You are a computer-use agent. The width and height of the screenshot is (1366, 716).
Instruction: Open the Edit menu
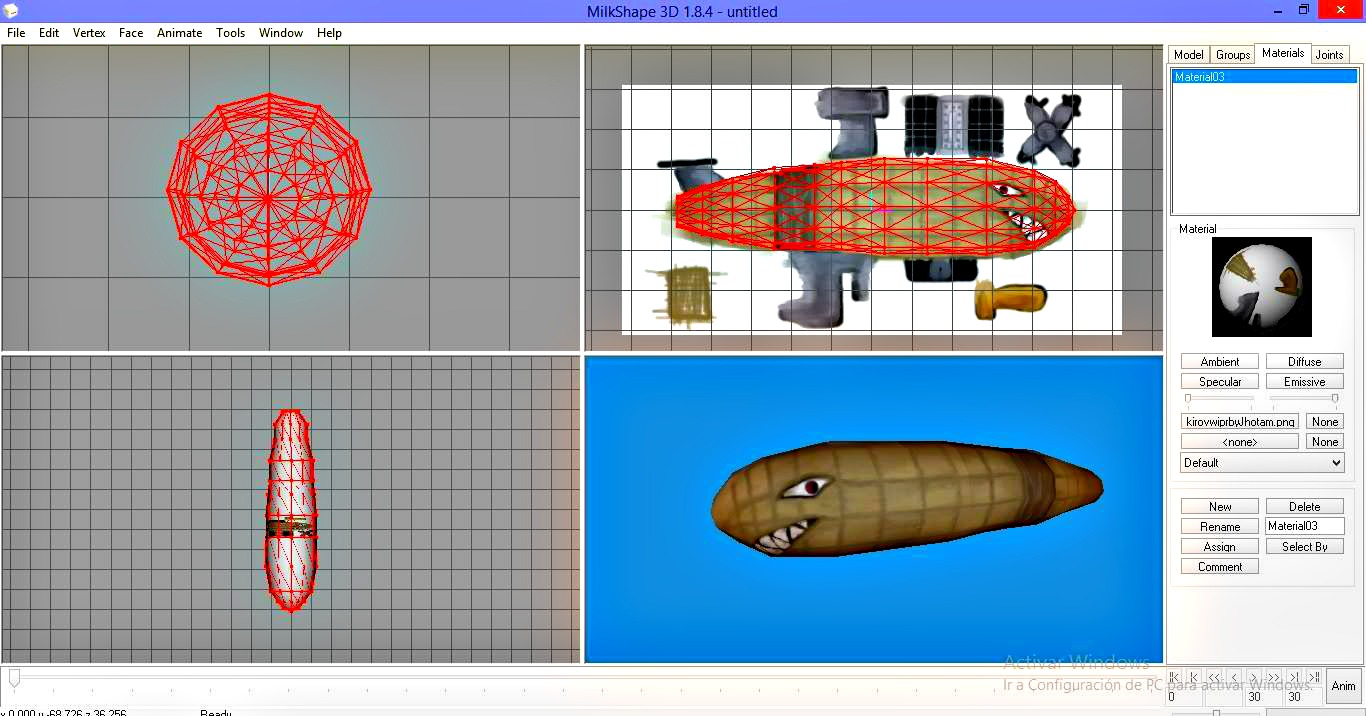point(49,33)
